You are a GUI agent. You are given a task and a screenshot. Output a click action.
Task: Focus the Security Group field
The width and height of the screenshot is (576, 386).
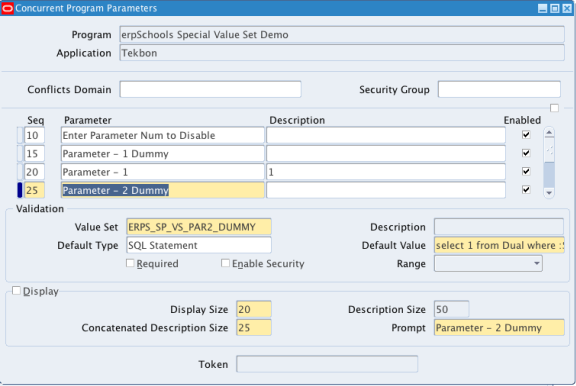pos(499,89)
